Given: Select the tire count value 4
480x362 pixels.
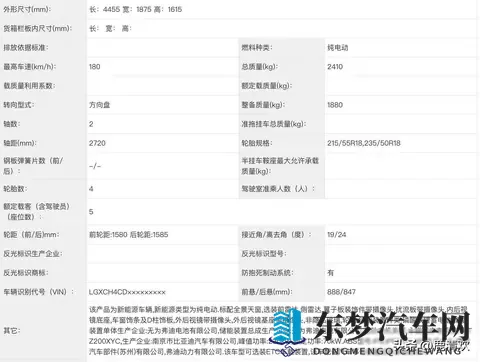Looking at the screenshot, I should [91, 189].
